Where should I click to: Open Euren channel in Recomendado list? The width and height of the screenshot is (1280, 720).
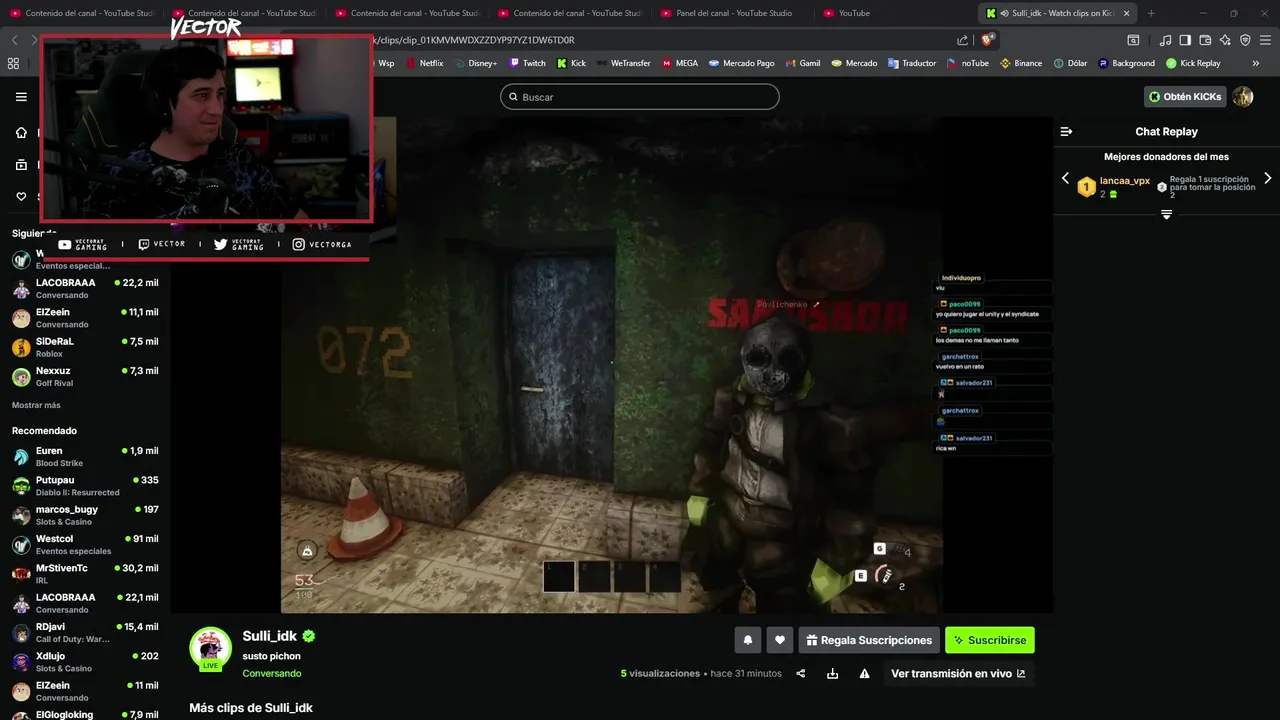[x=85, y=456]
